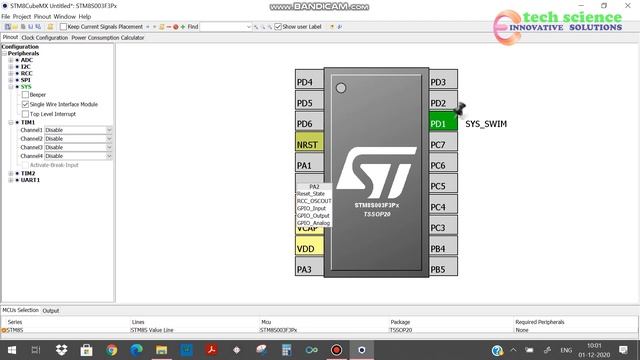Click the New Project toolbar icon

coord(7,27)
